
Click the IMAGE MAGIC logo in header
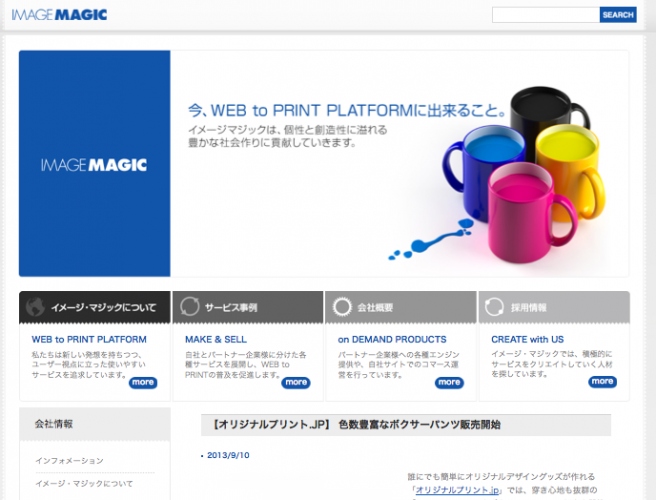pyautogui.click(x=59, y=15)
